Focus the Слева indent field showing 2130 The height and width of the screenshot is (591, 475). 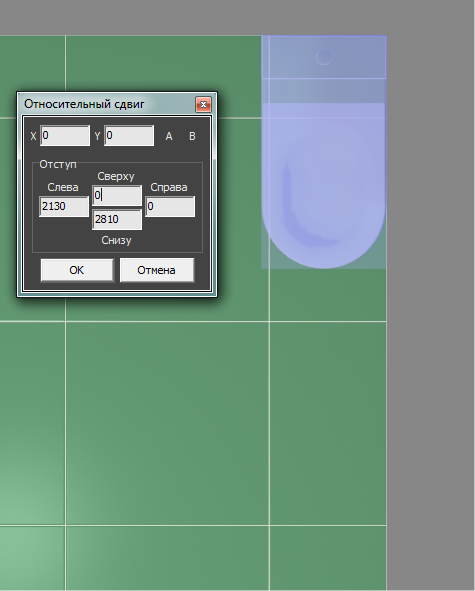point(64,206)
